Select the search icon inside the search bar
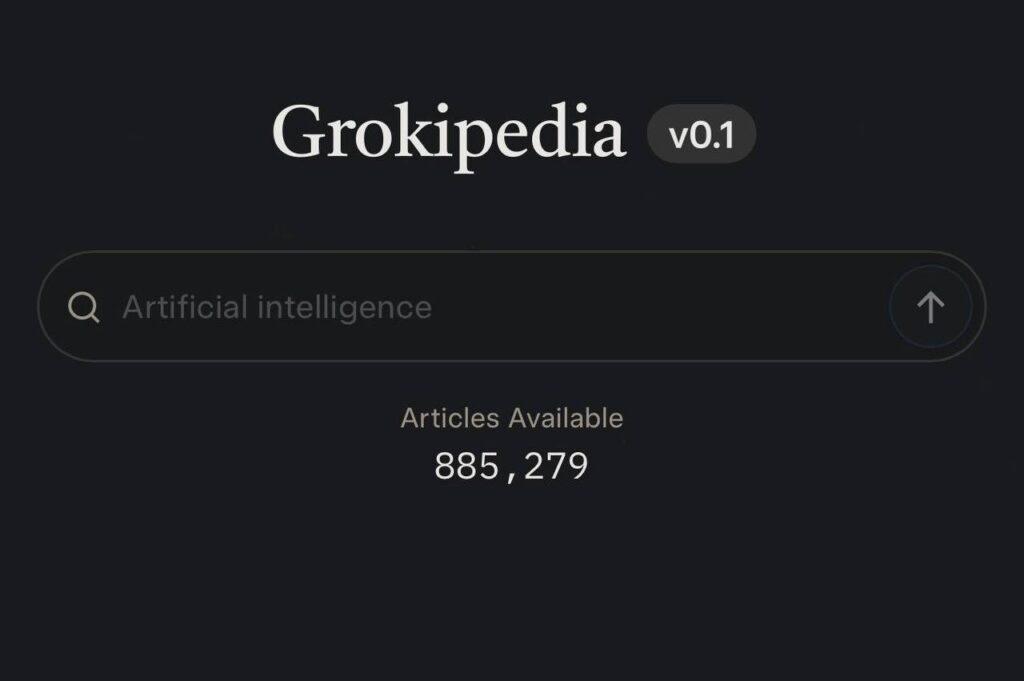 tap(86, 307)
